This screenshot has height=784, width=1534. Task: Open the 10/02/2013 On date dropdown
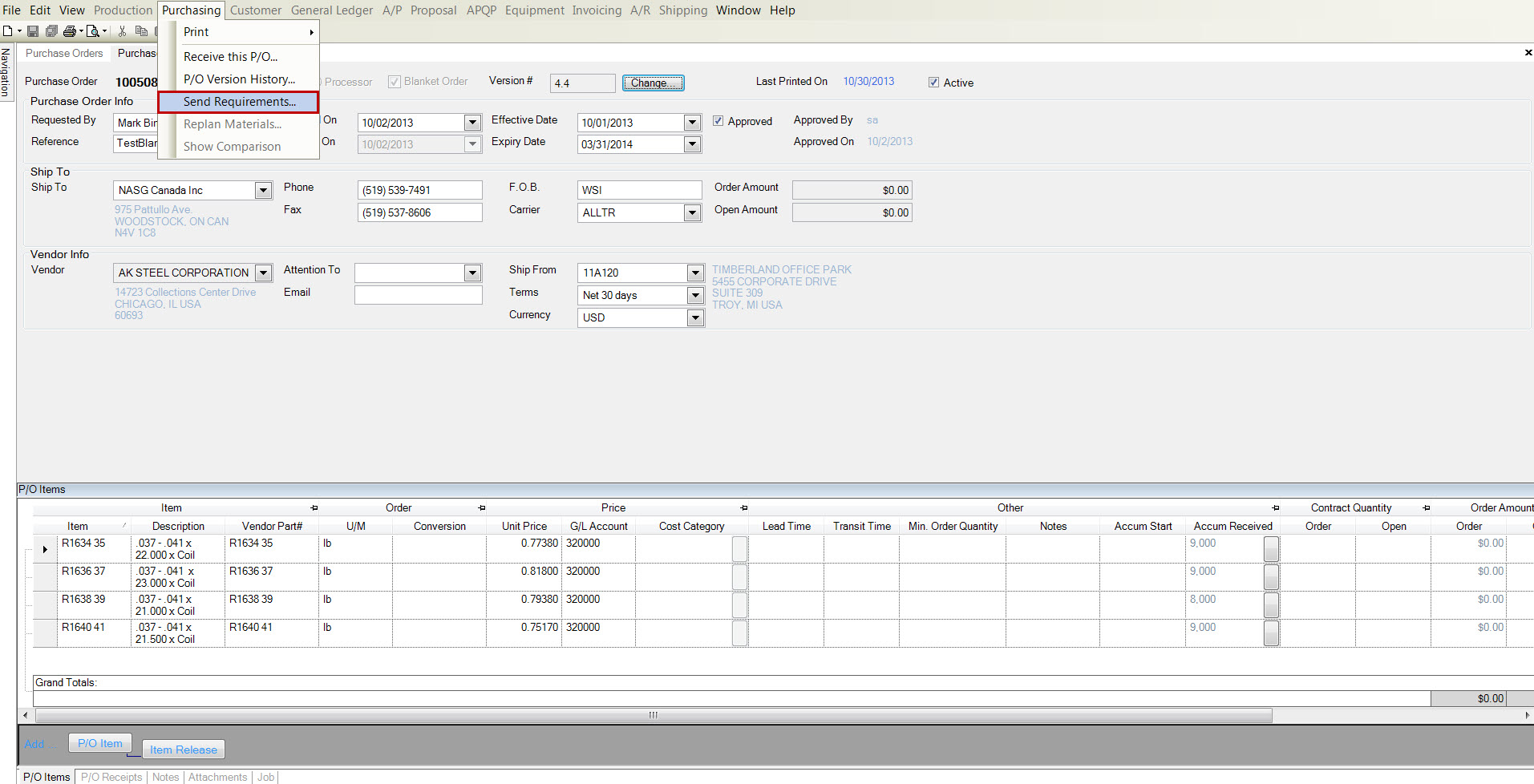[473, 123]
